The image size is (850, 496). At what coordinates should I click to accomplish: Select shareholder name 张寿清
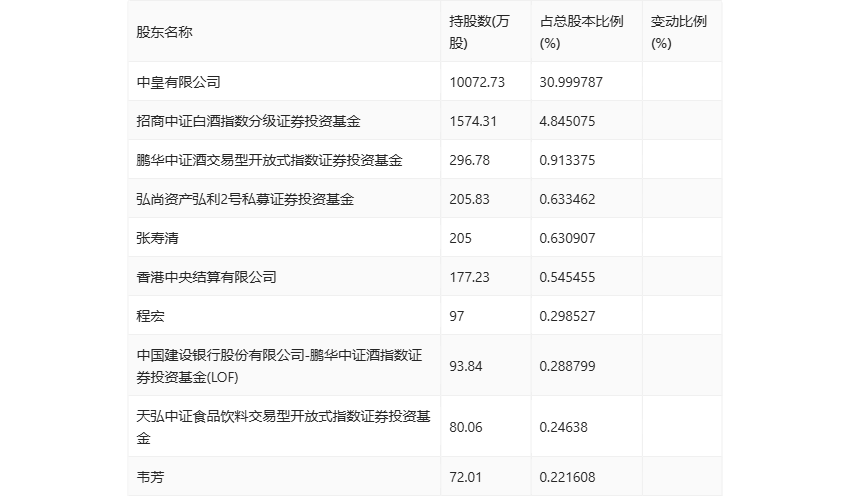coord(157,238)
